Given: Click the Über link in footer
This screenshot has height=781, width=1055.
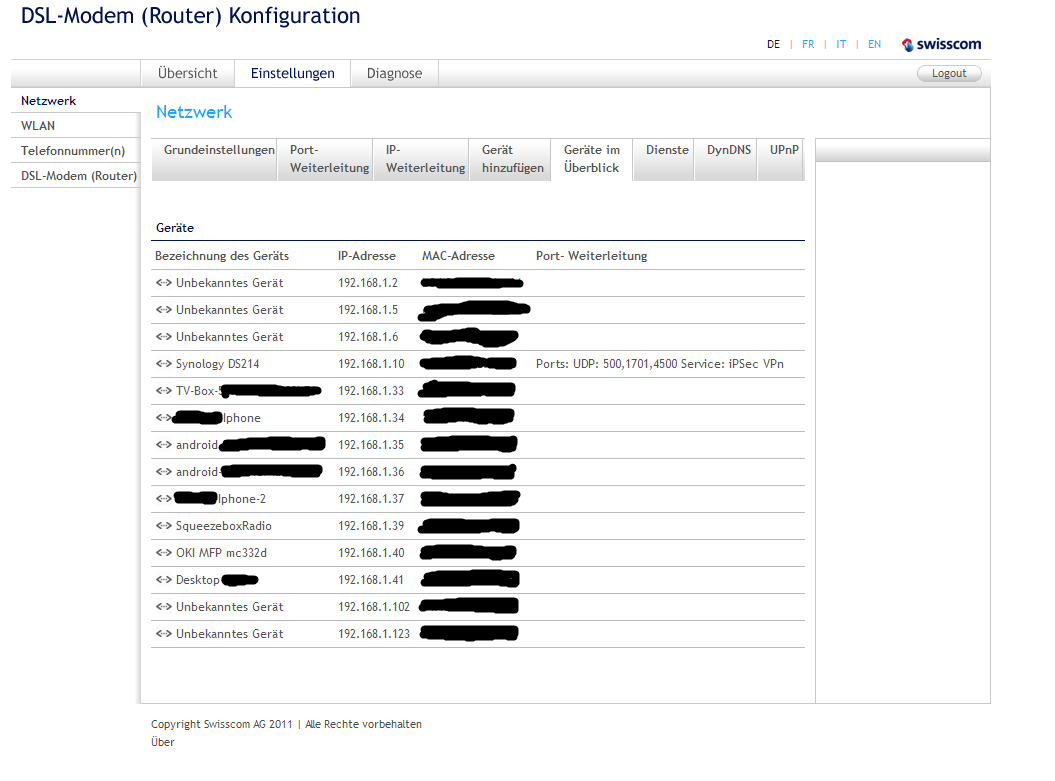Looking at the screenshot, I should (x=162, y=742).
